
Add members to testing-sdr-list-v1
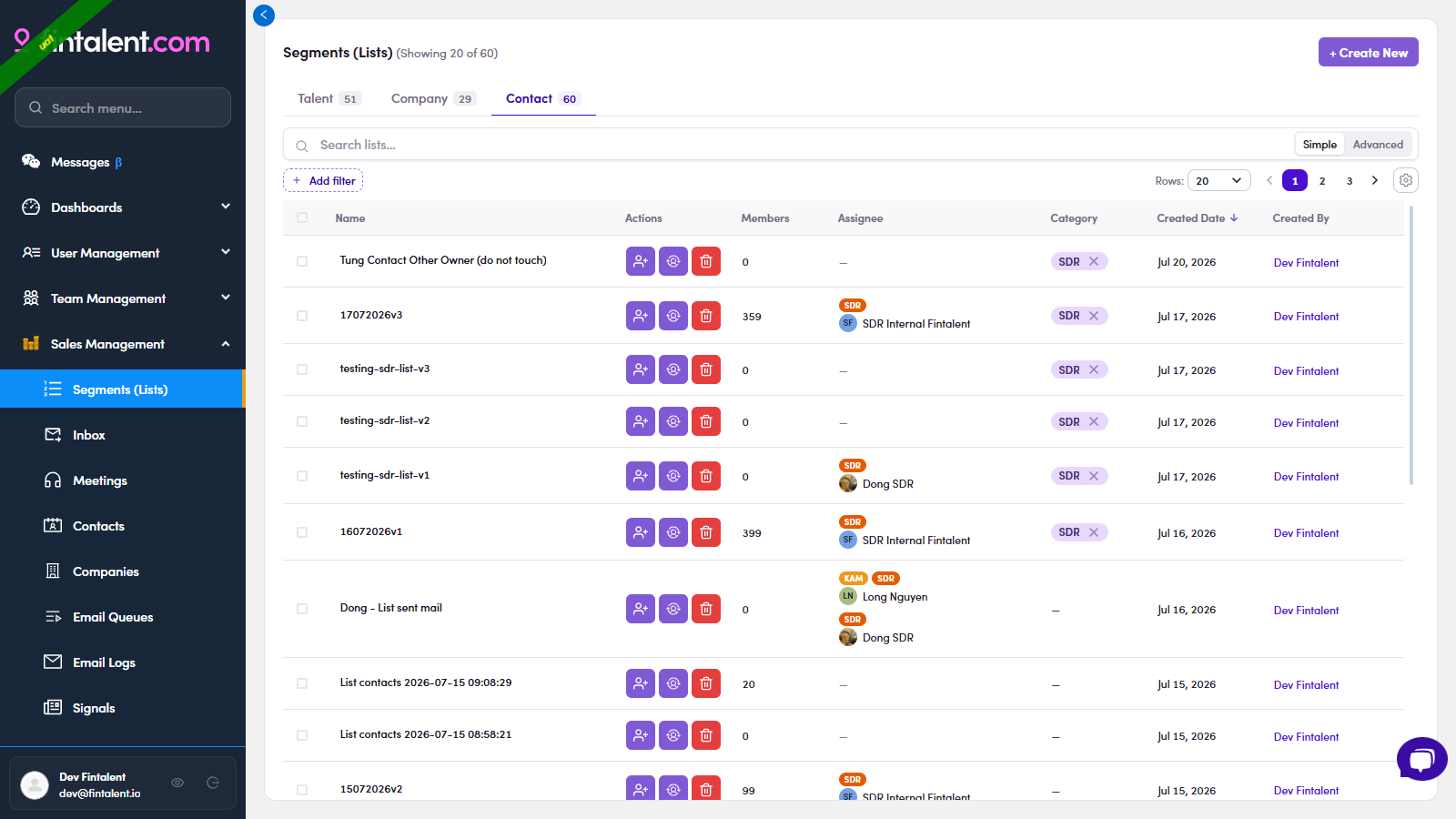(x=641, y=476)
